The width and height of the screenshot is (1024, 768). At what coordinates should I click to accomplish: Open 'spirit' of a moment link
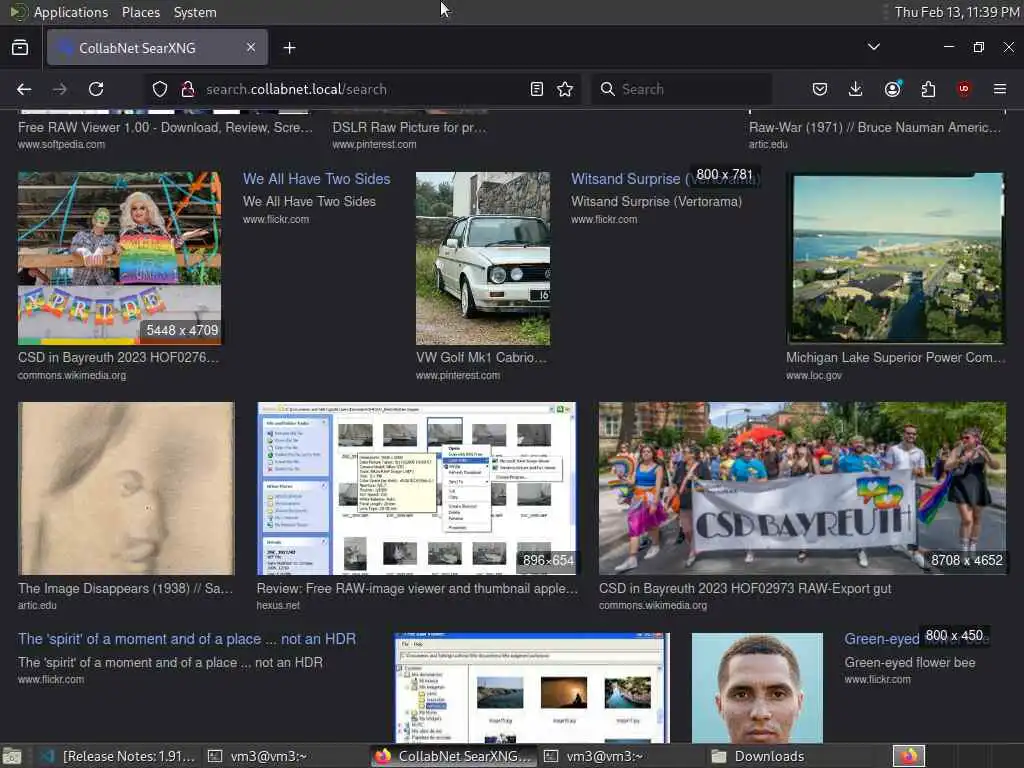point(187,639)
